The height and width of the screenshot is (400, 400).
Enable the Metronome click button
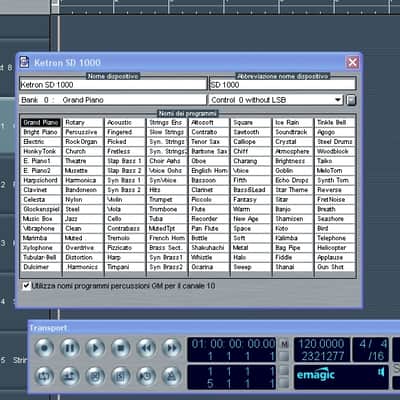pos(172,376)
